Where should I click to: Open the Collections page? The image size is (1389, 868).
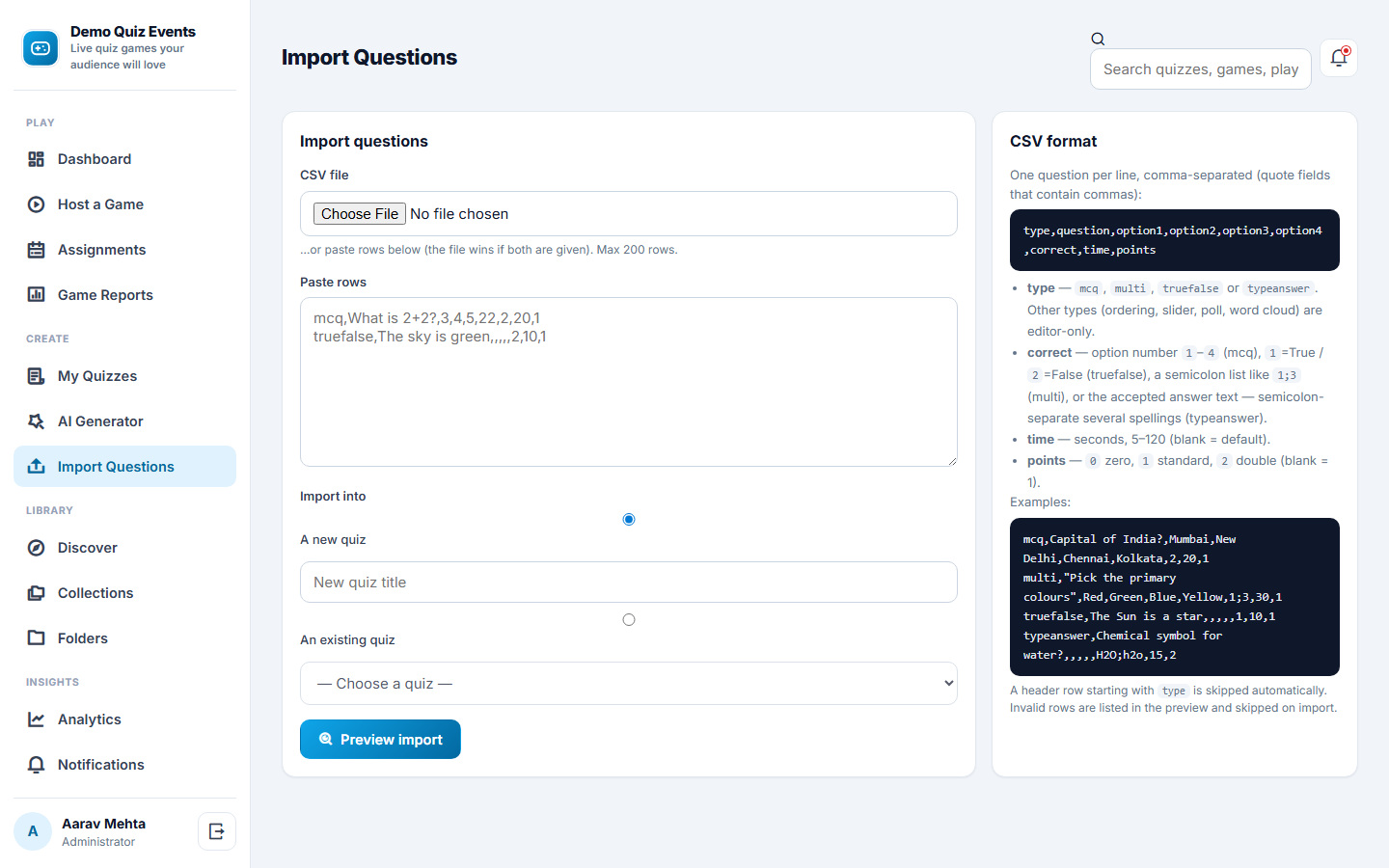tap(124, 593)
